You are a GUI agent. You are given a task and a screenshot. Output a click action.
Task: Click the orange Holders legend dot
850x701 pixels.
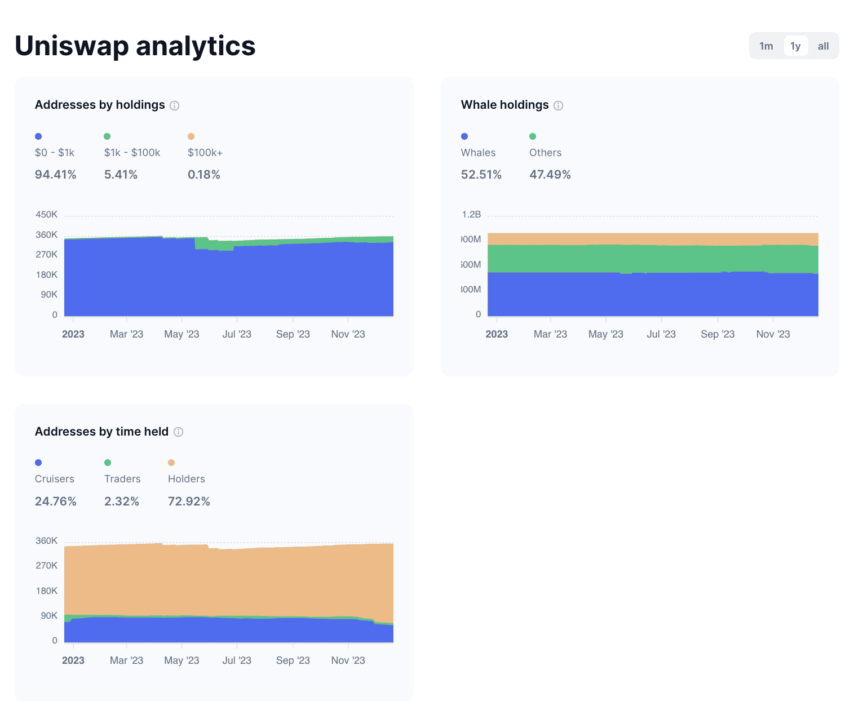[171, 462]
